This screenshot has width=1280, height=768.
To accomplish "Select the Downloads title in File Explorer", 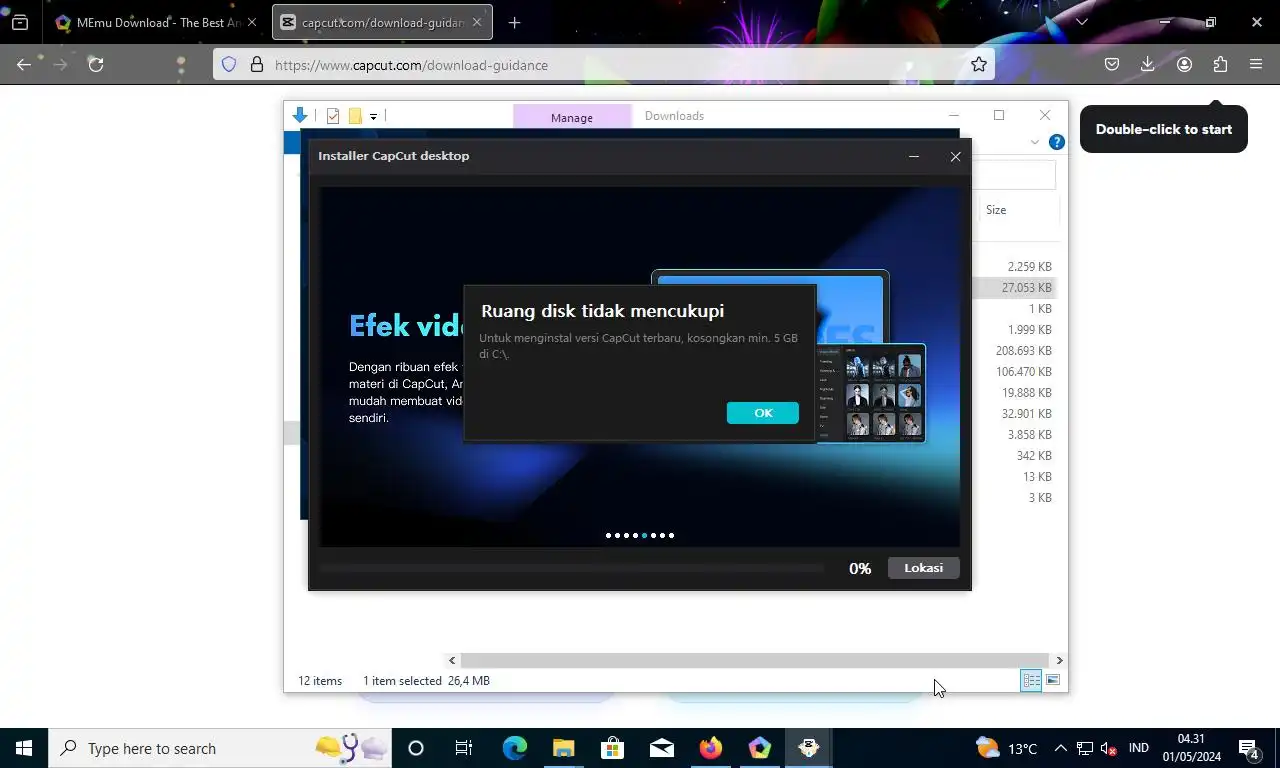I will click(674, 116).
